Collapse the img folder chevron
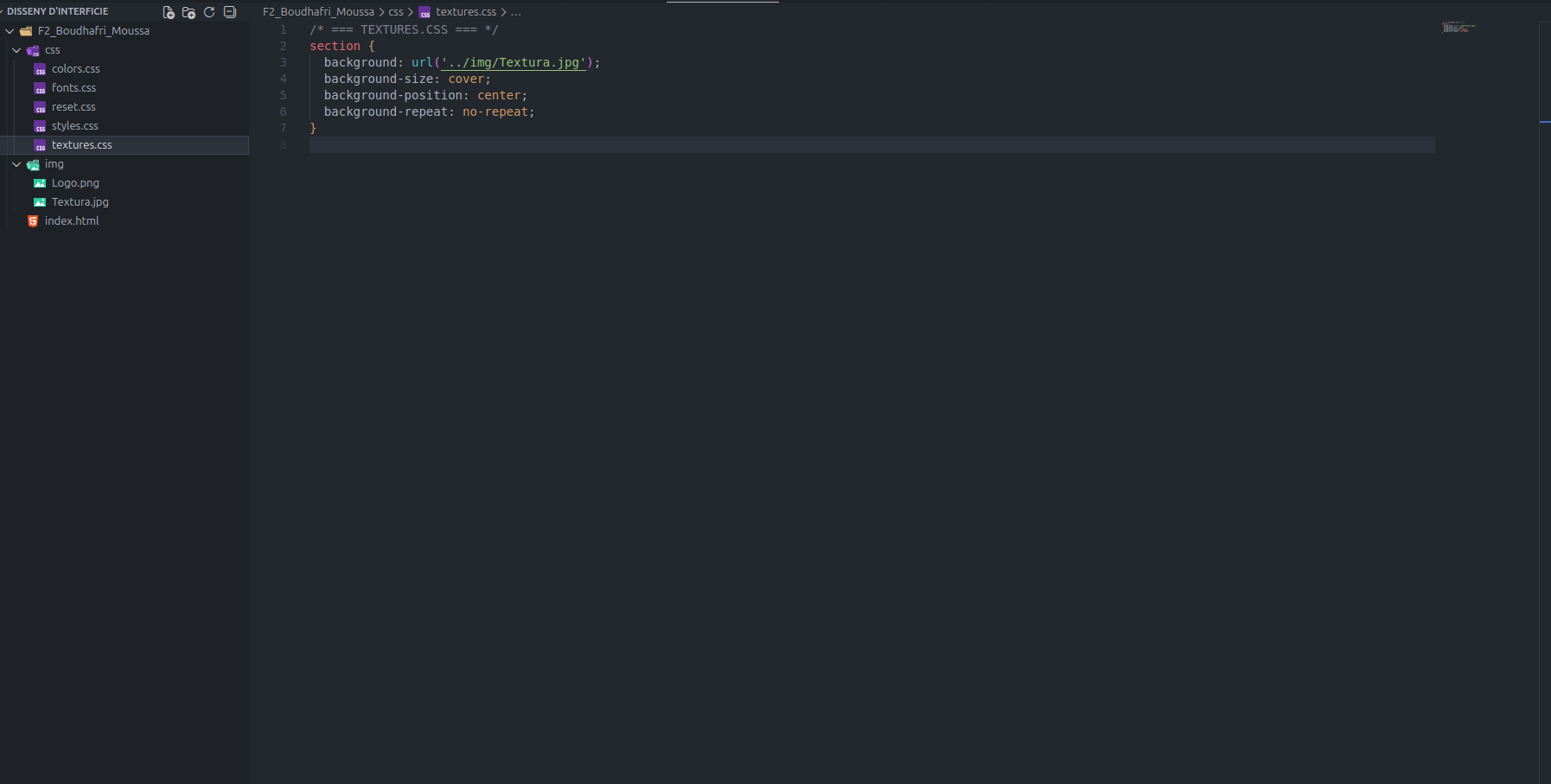This screenshot has height=784, width=1551. 16,164
